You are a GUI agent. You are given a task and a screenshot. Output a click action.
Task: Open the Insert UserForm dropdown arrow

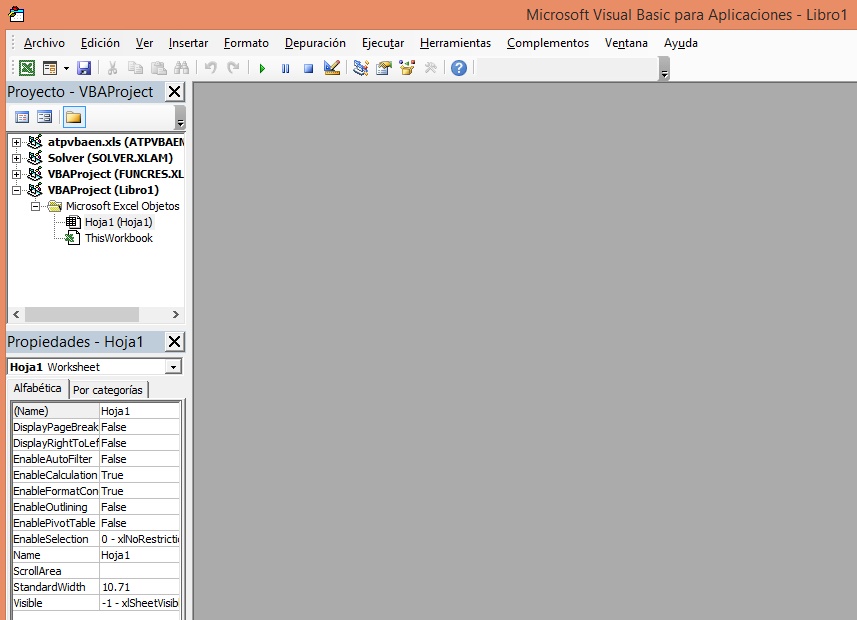pyautogui.click(x=66, y=68)
